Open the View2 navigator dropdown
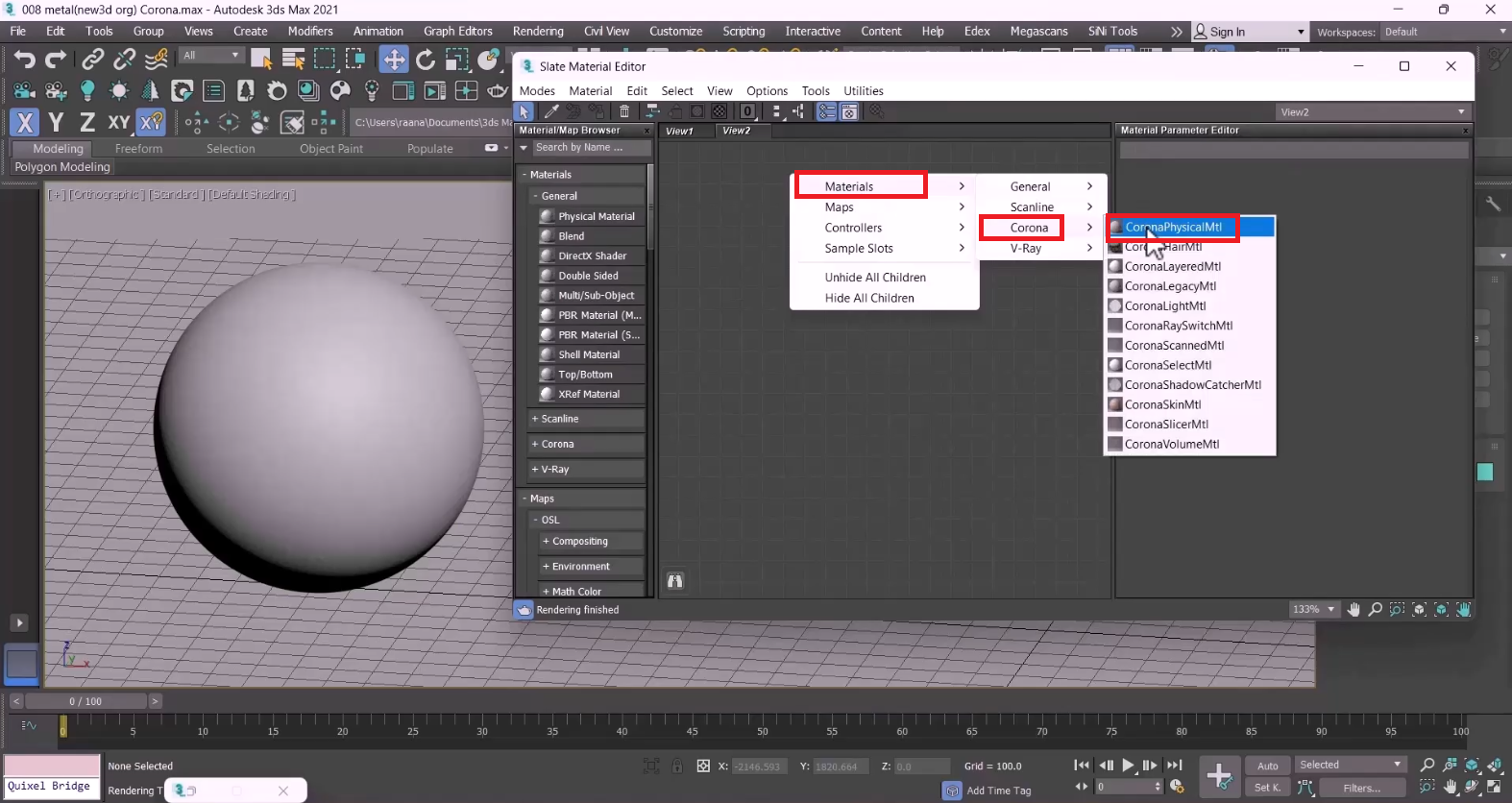Viewport: 1512px width, 803px height. pyautogui.click(x=1374, y=112)
